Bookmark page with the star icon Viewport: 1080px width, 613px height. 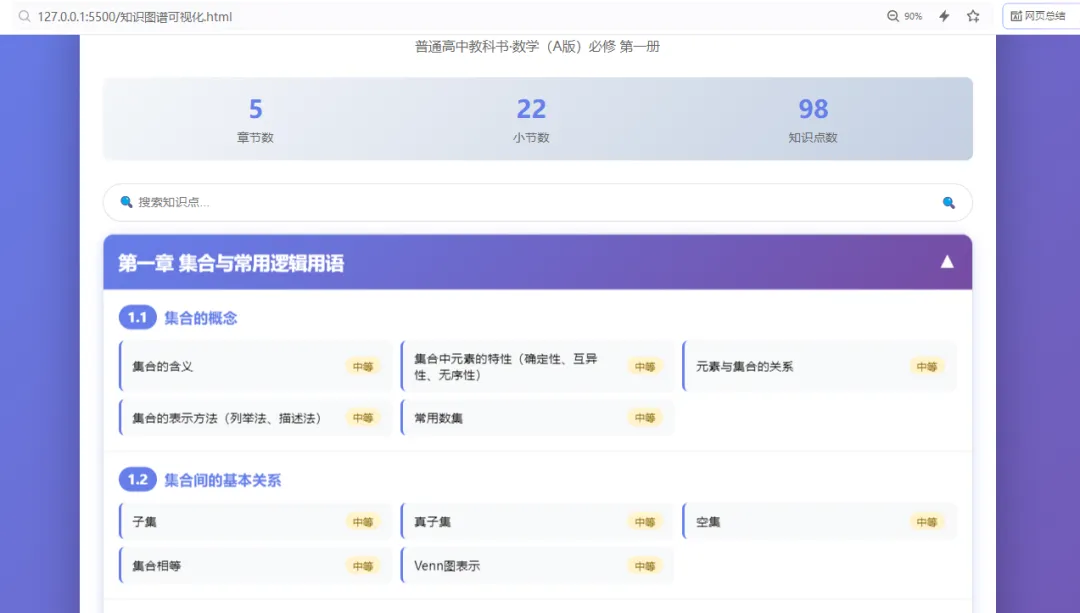point(973,16)
